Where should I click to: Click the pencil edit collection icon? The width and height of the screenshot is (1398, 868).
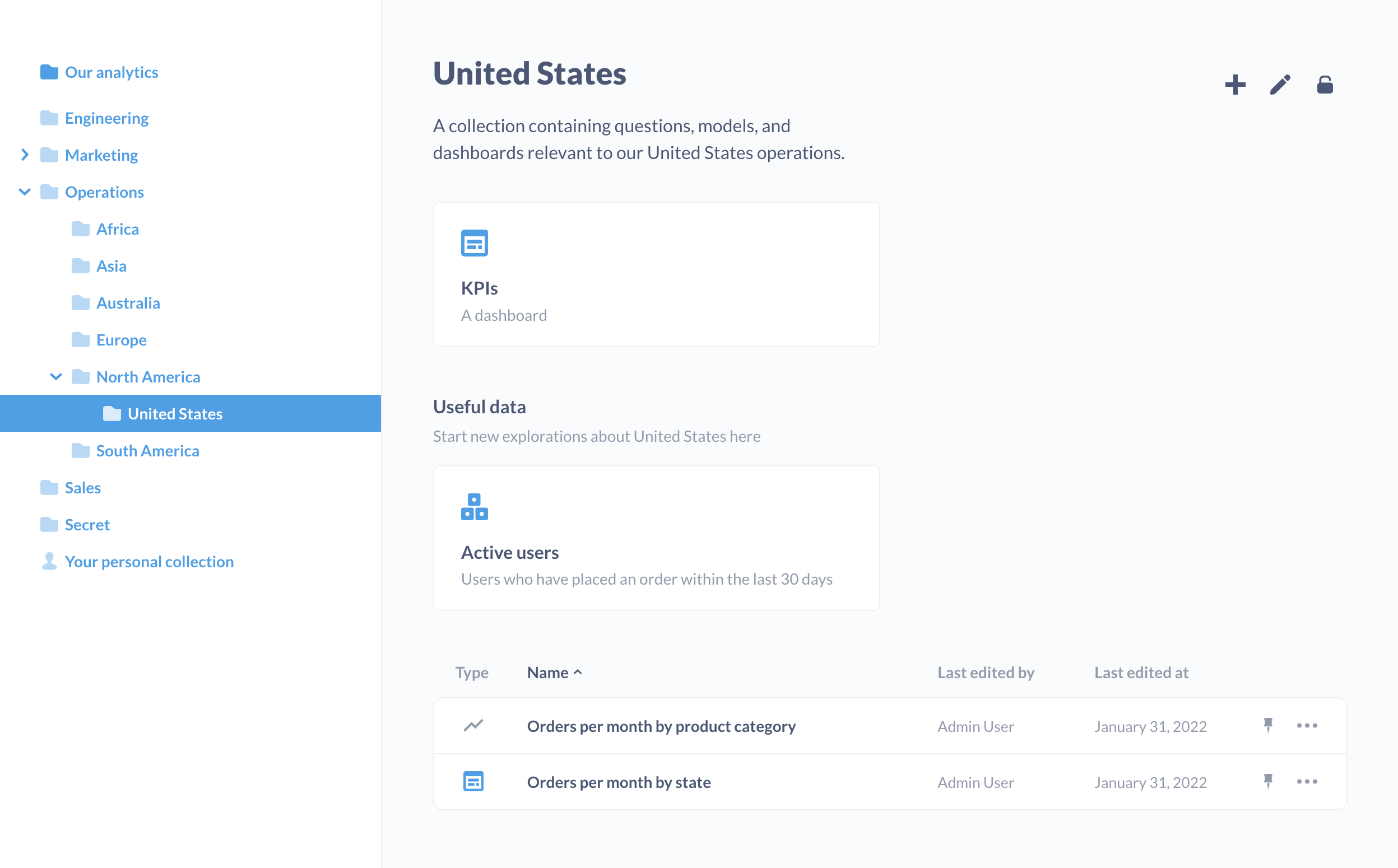(1280, 85)
